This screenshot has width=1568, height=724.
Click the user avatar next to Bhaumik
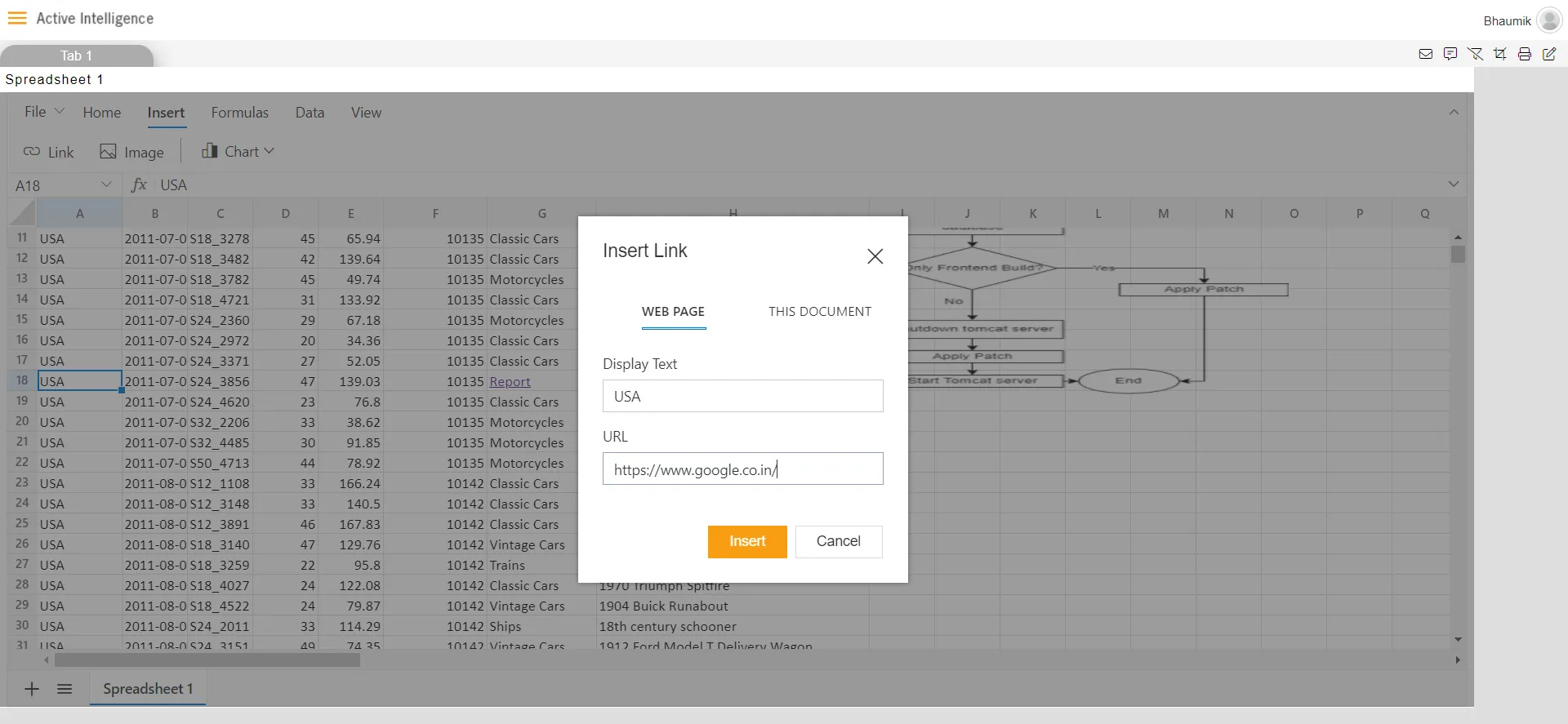point(1549,20)
